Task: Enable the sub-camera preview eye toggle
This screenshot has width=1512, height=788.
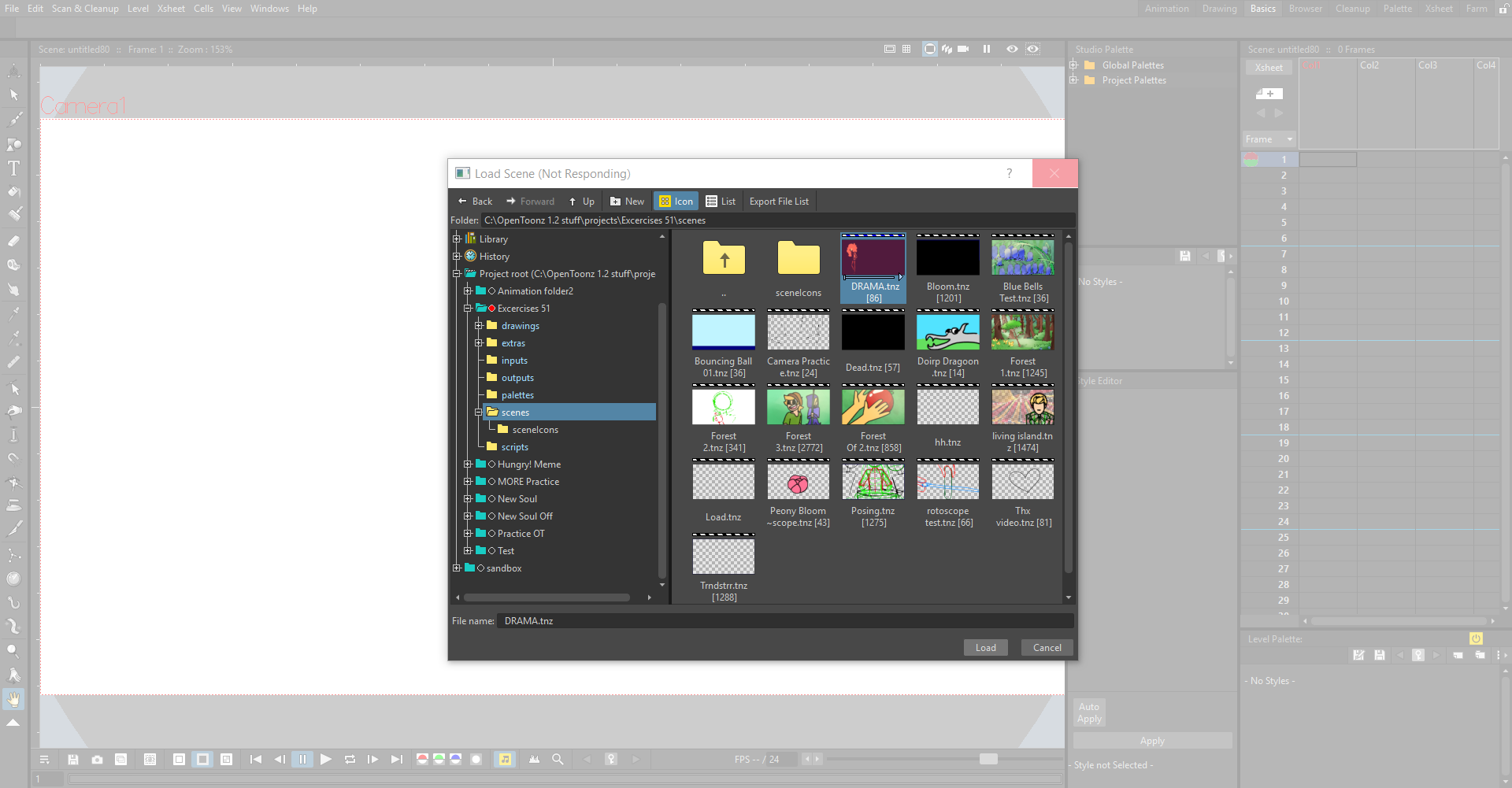Action: [x=1032, y=49]
